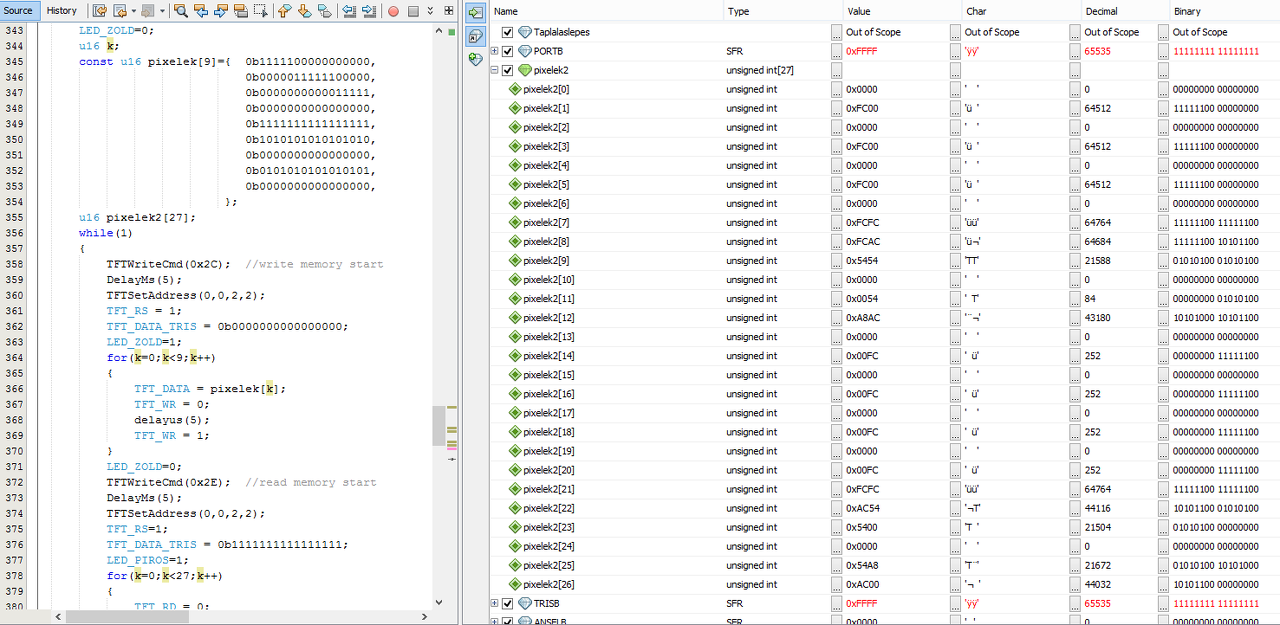The image size is (1280, 625).
Task: Open ellipsis button before Taplalaslepes Out of Scope value
Action: tap(837, 32)
